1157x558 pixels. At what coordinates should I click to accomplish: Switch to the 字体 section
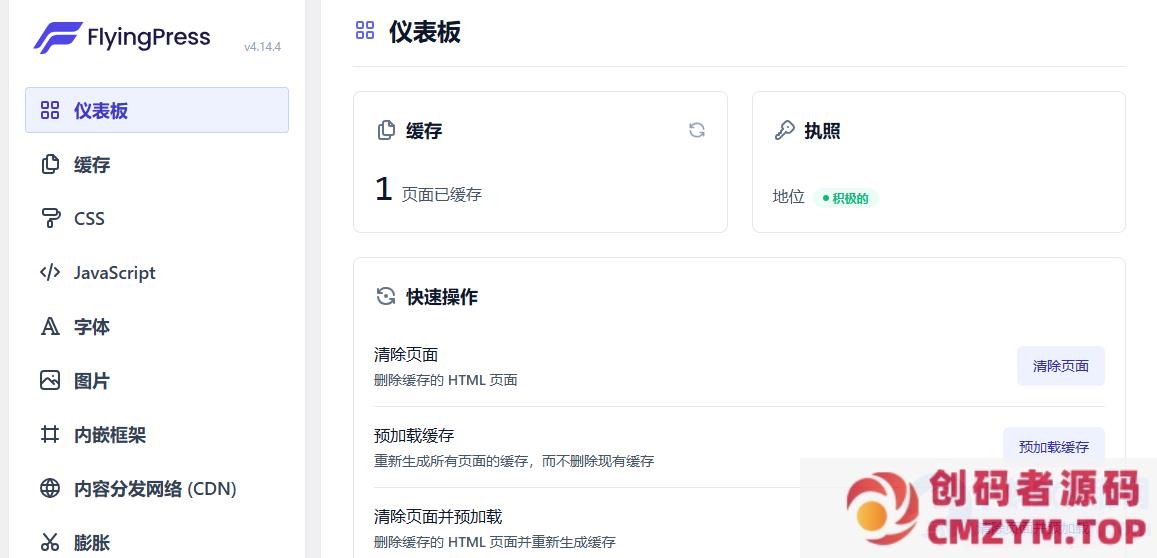[x=92, y=327]
